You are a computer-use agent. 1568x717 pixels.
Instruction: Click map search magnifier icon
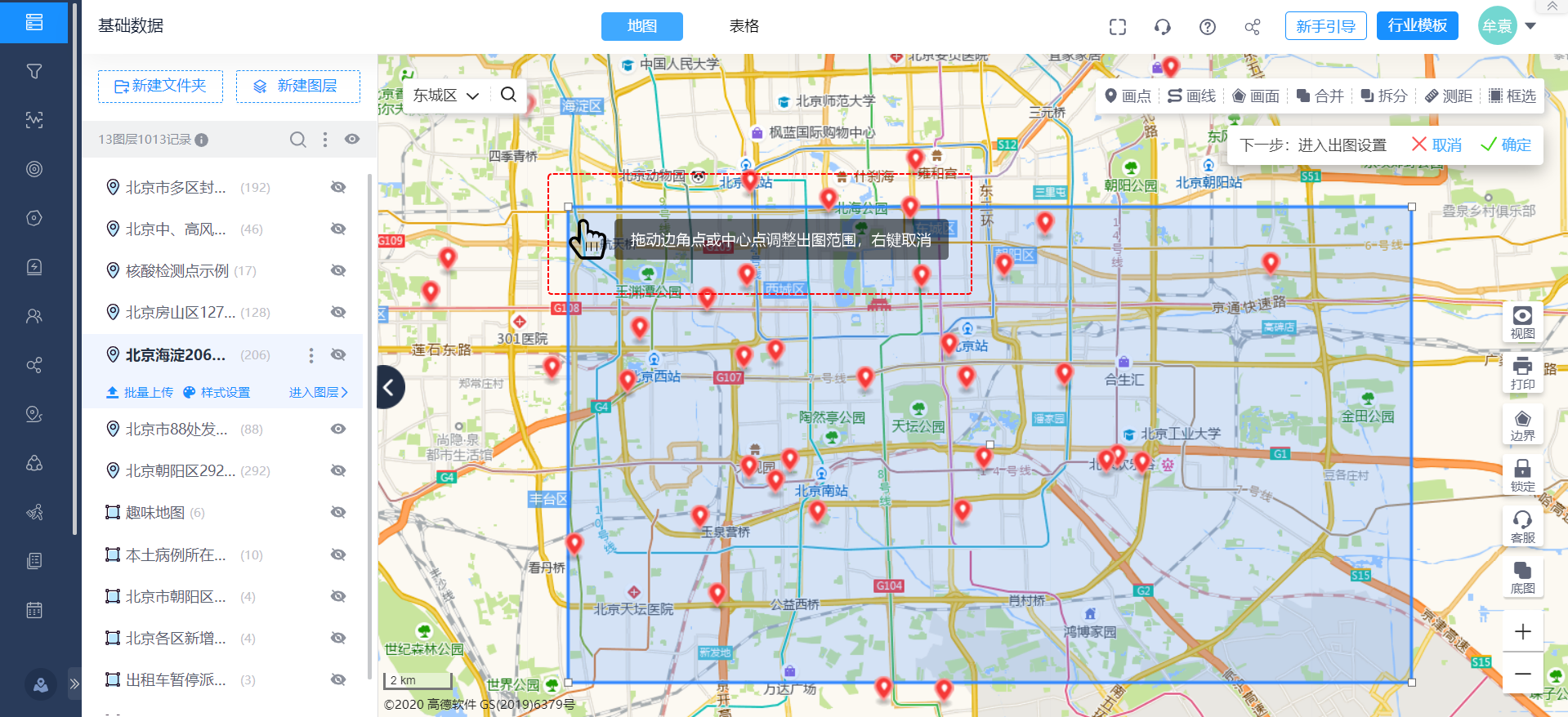click(508, 95)
